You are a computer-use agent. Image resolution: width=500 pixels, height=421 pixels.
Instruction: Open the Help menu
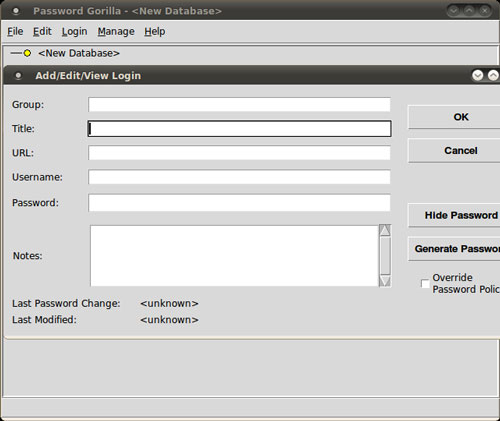coord(155,32)
